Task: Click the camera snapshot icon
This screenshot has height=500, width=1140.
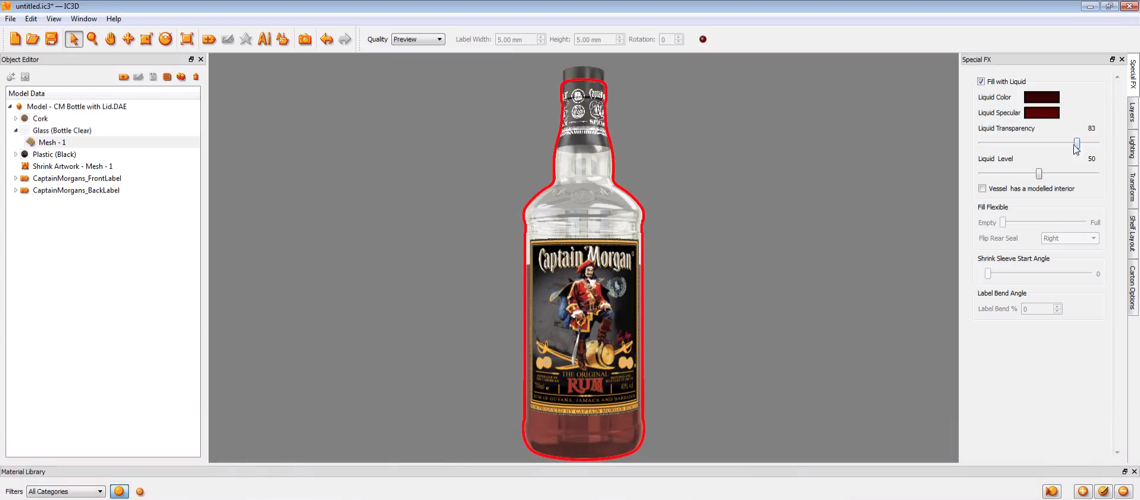Action: pos(305,39)
